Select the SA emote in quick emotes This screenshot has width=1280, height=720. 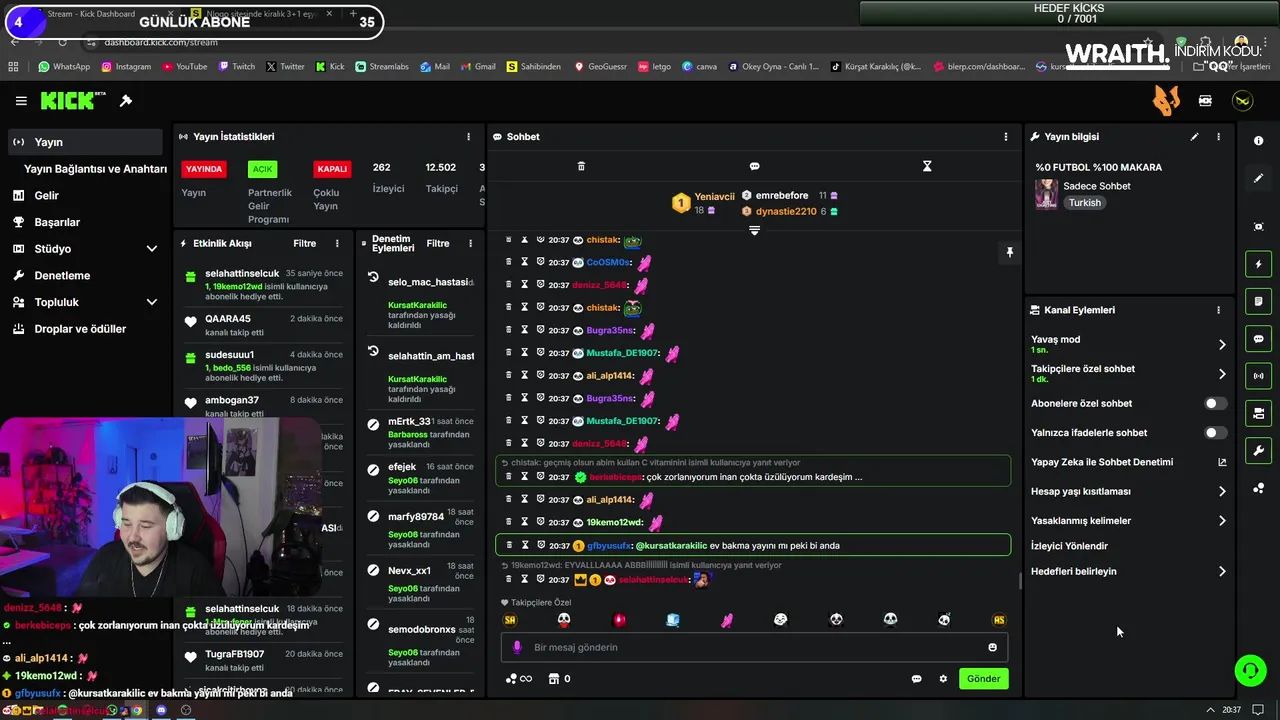(510, 620)
